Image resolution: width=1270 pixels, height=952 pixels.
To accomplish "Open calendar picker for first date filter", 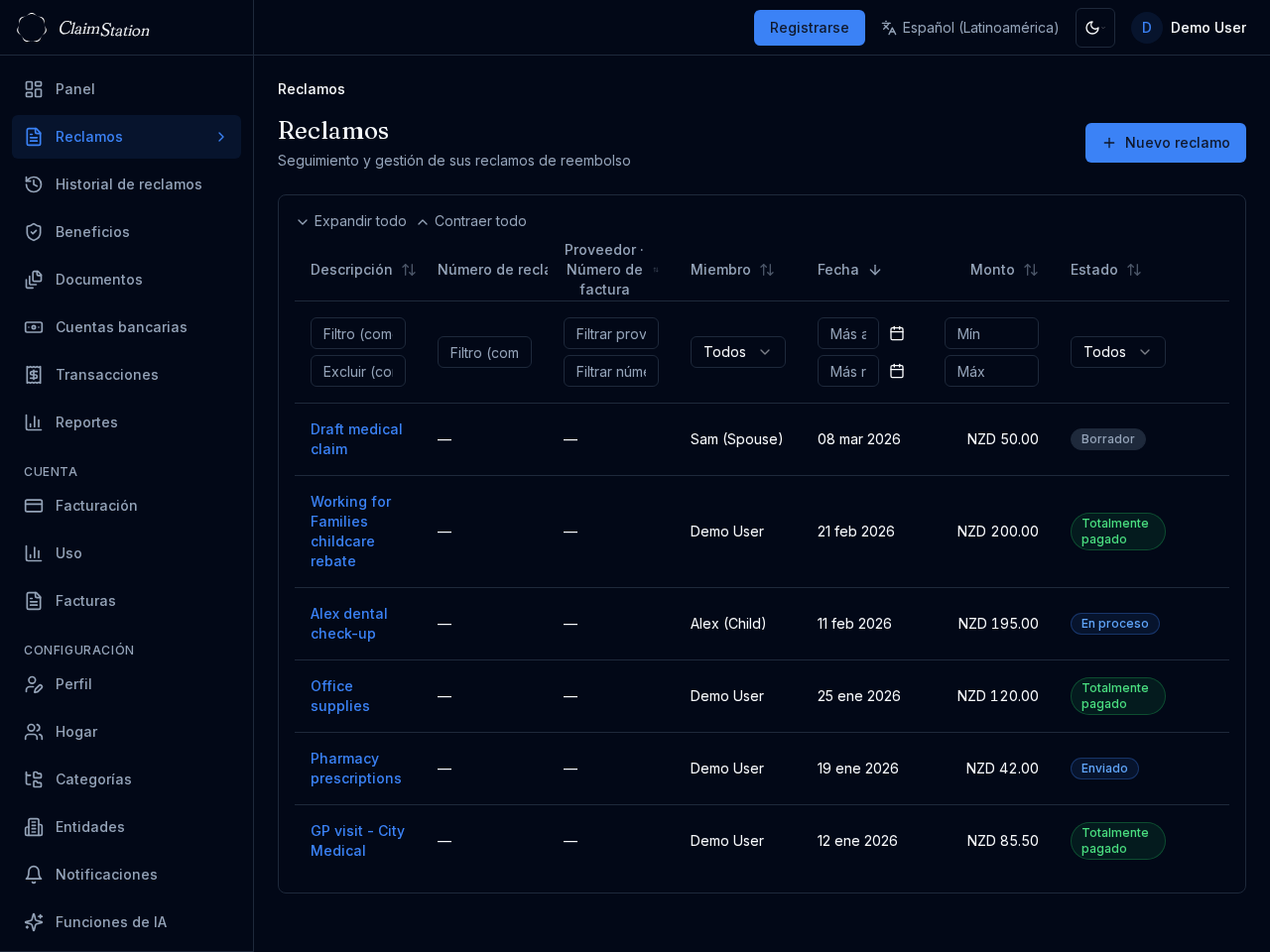I will [897, 333].
